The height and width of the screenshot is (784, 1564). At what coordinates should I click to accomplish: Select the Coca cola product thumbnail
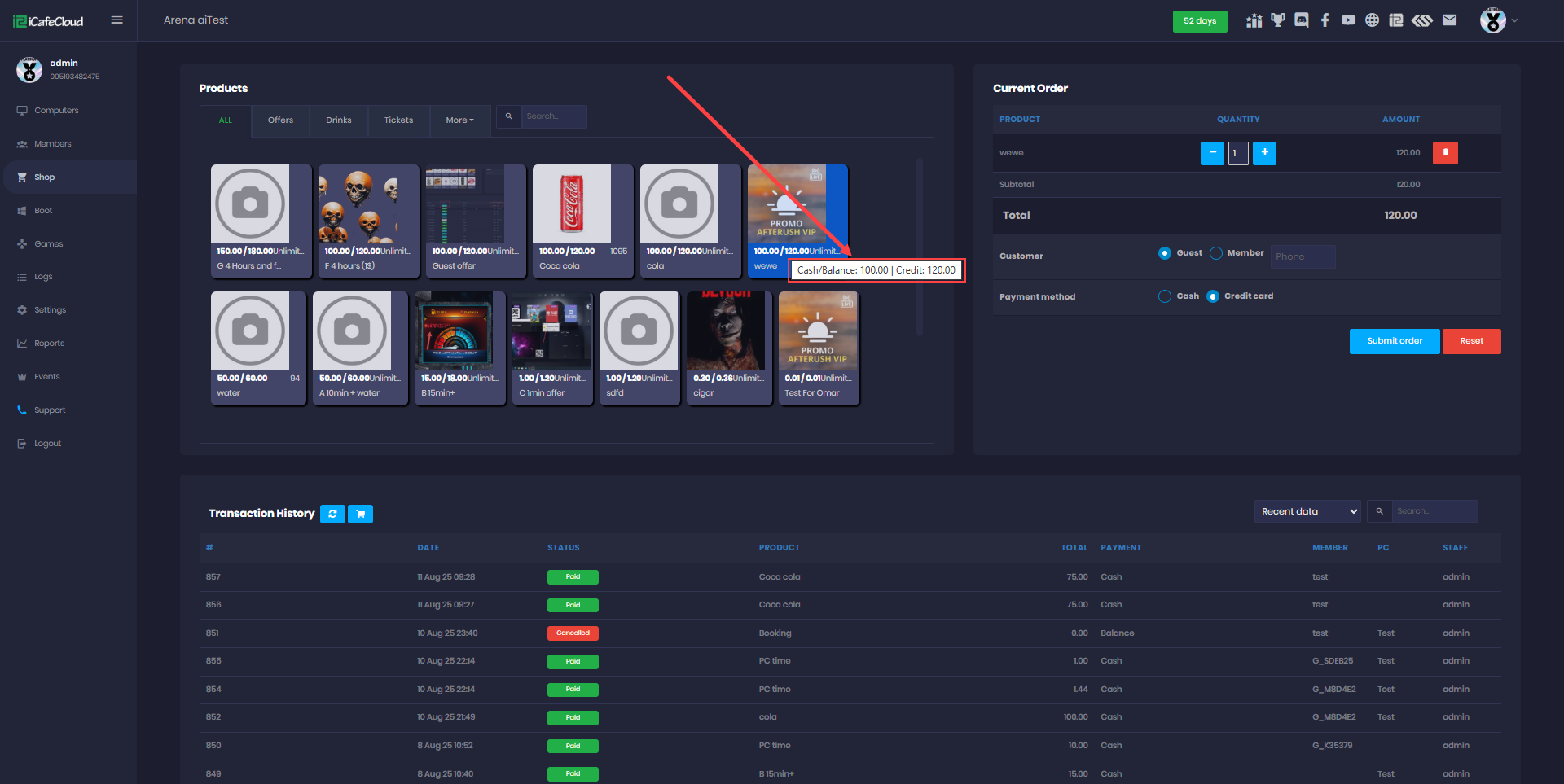point(572,204)
